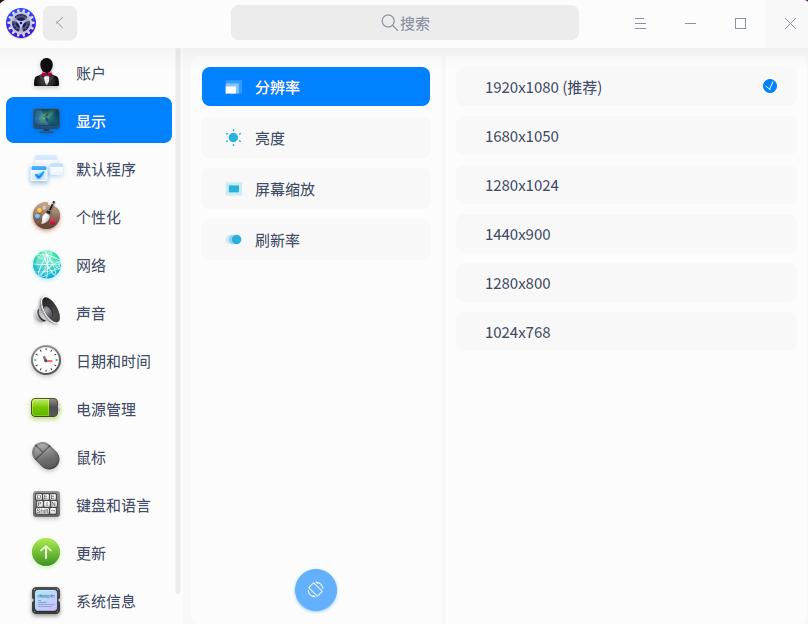
Task: Click the 键盘和语言 (Keyboard) icon
Action: [45, 505]
